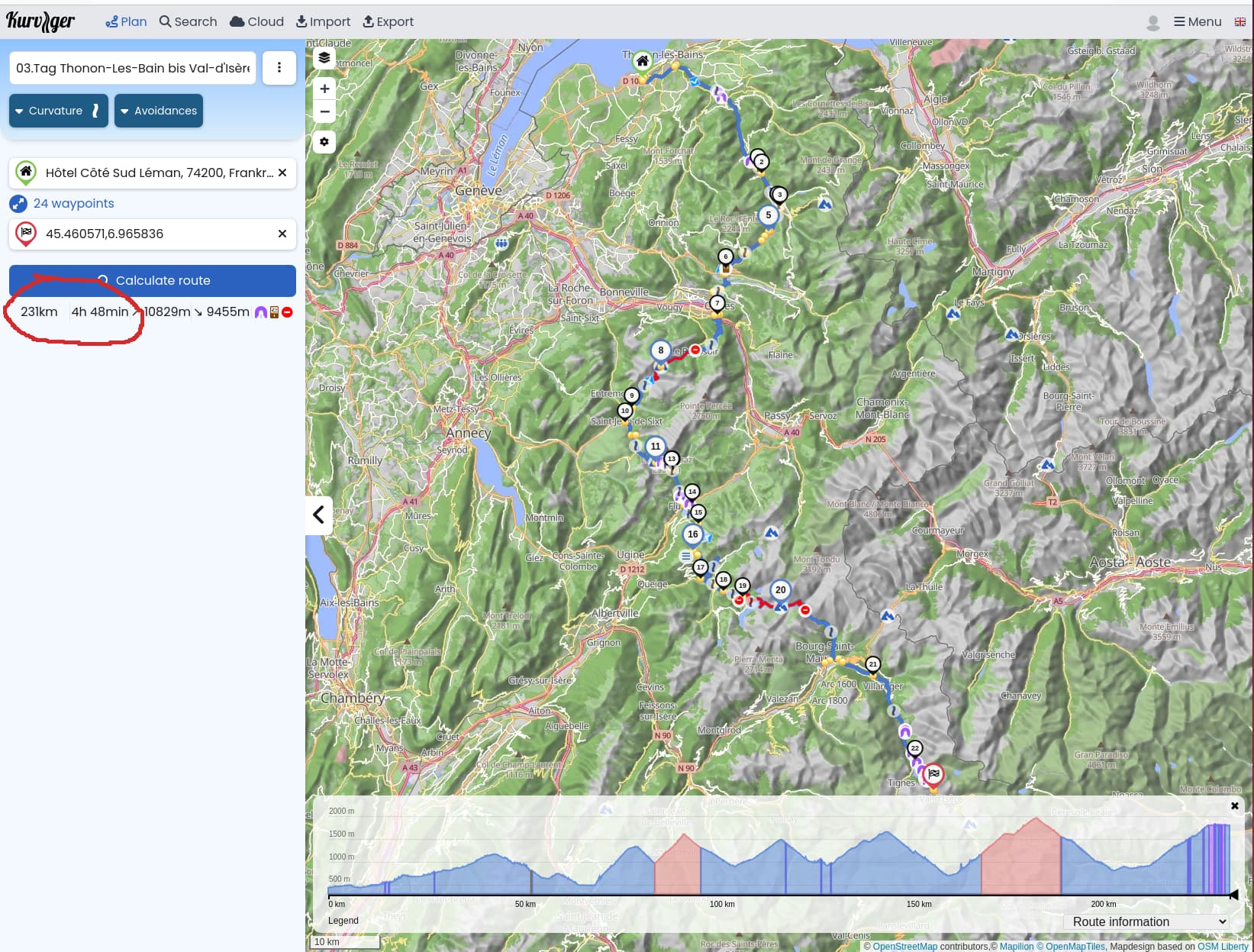Open route options three-dot menu

coord(279,68)
